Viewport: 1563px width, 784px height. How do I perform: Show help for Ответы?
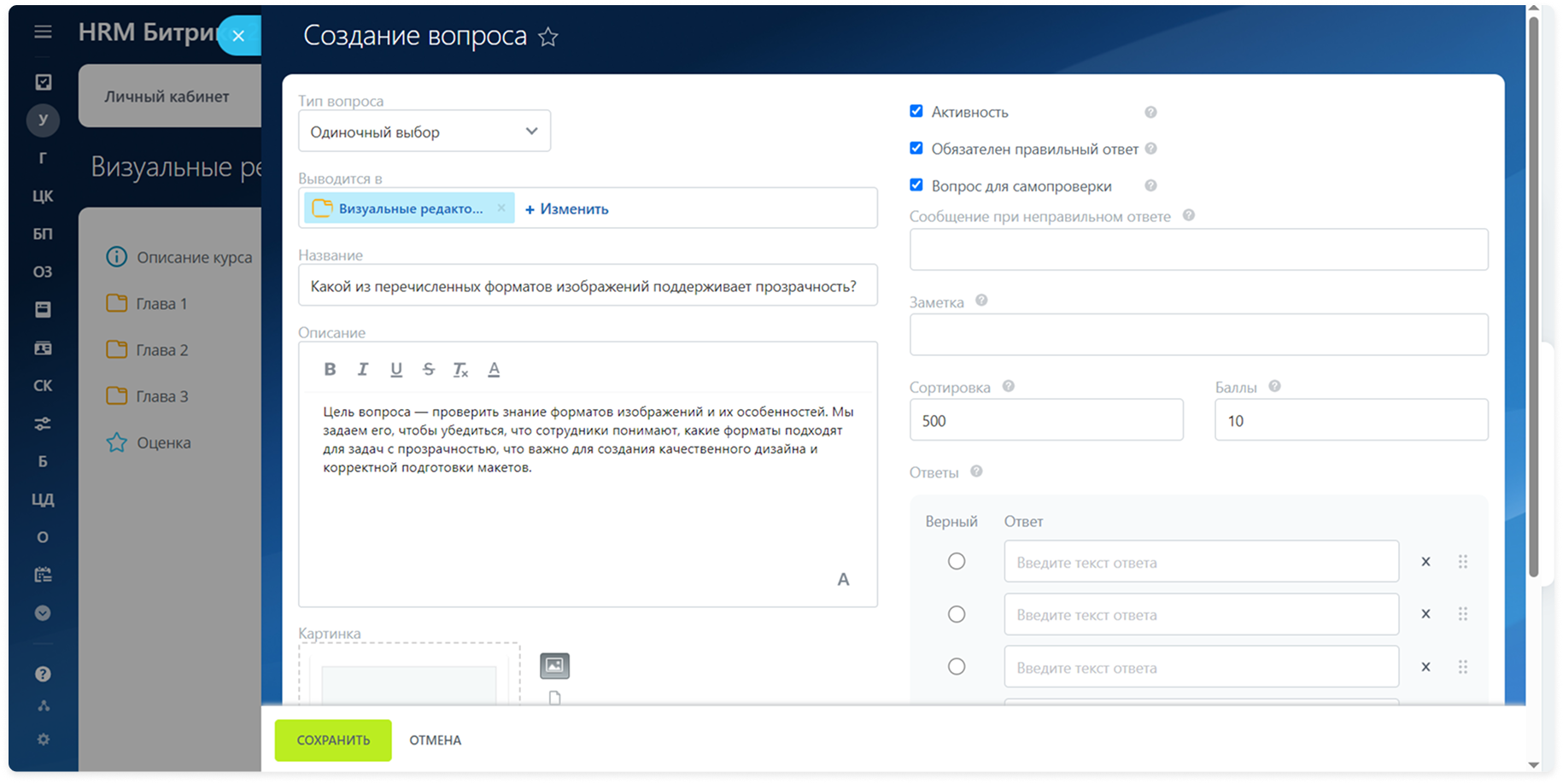tap(976, 471)
